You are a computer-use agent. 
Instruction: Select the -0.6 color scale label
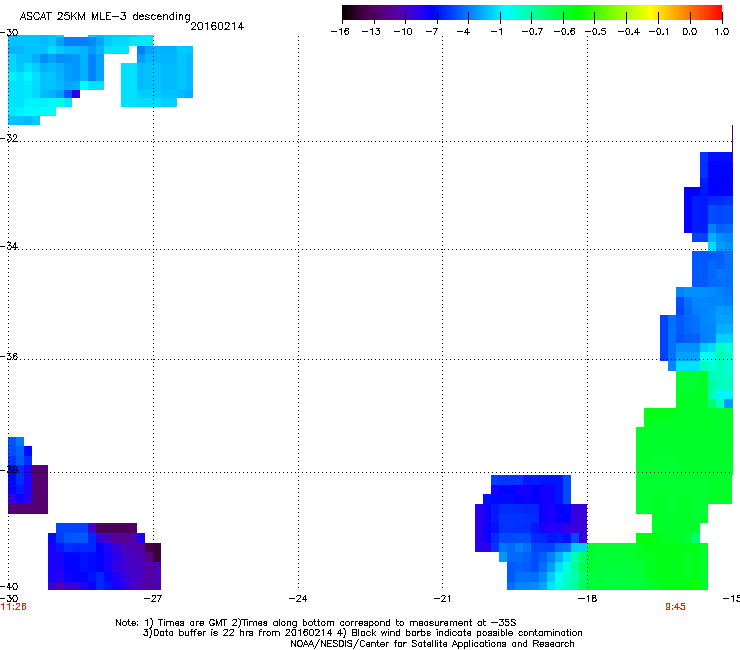[564, 32]
